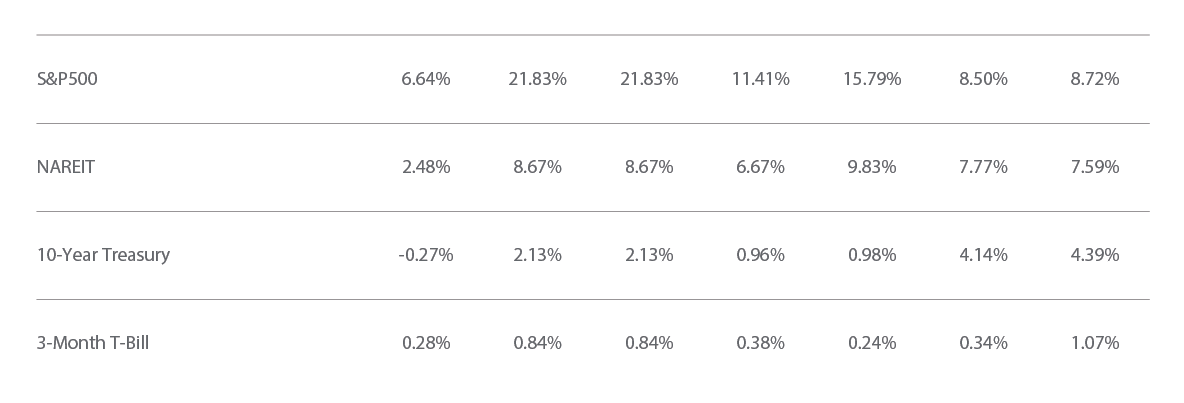This screenshot has width=1184, height=403.
Task: Click the 15.79% S&P500 value
Action: coord(872,78)
